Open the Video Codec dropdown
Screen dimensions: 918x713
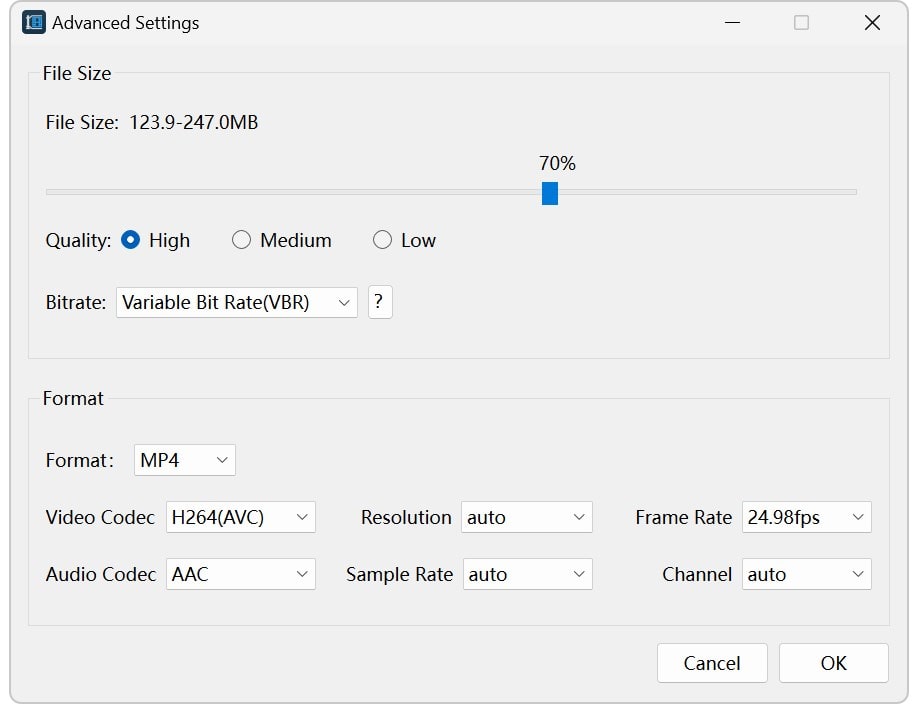[240, 517]
